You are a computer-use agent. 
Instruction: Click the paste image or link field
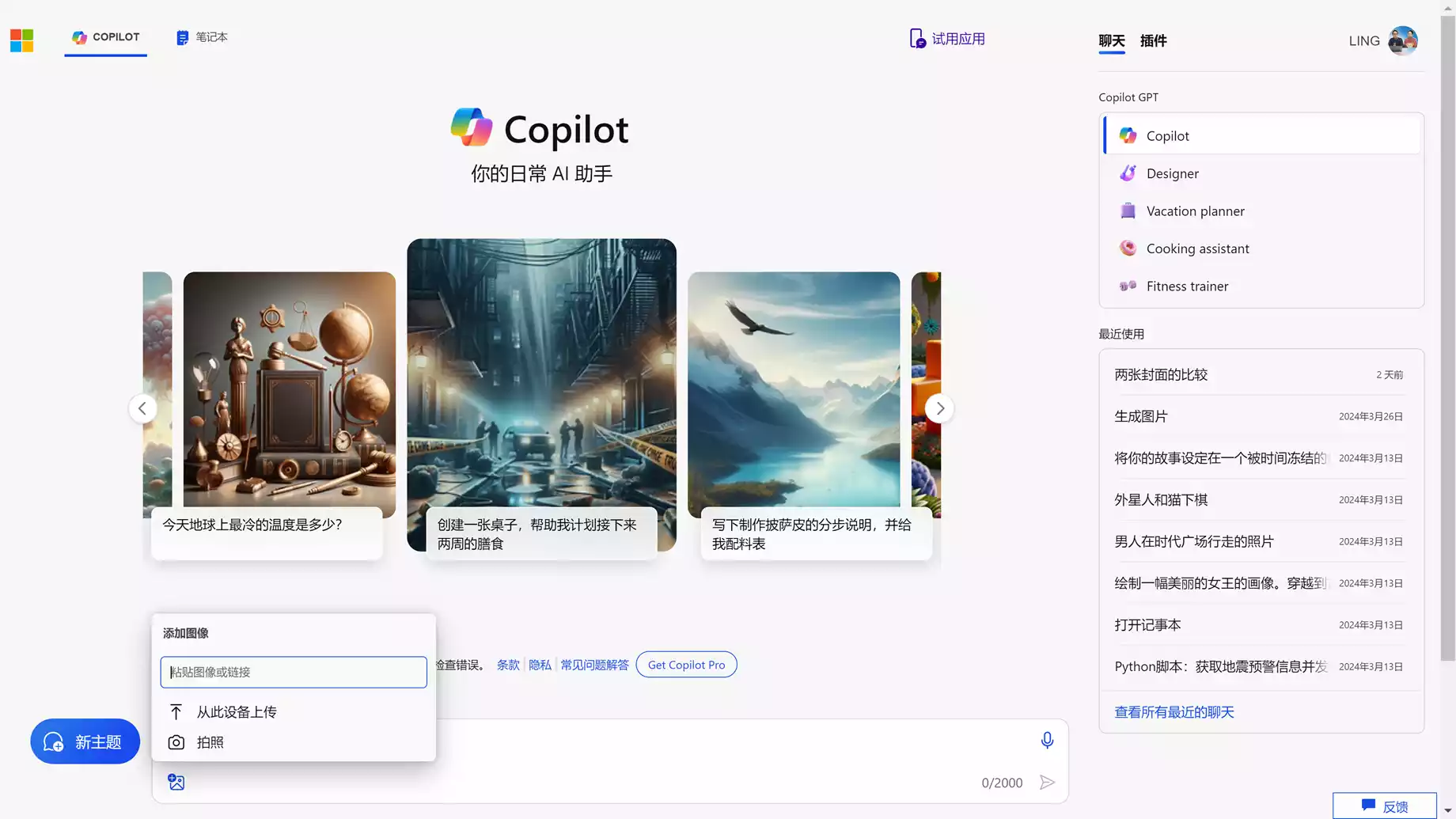294,672
